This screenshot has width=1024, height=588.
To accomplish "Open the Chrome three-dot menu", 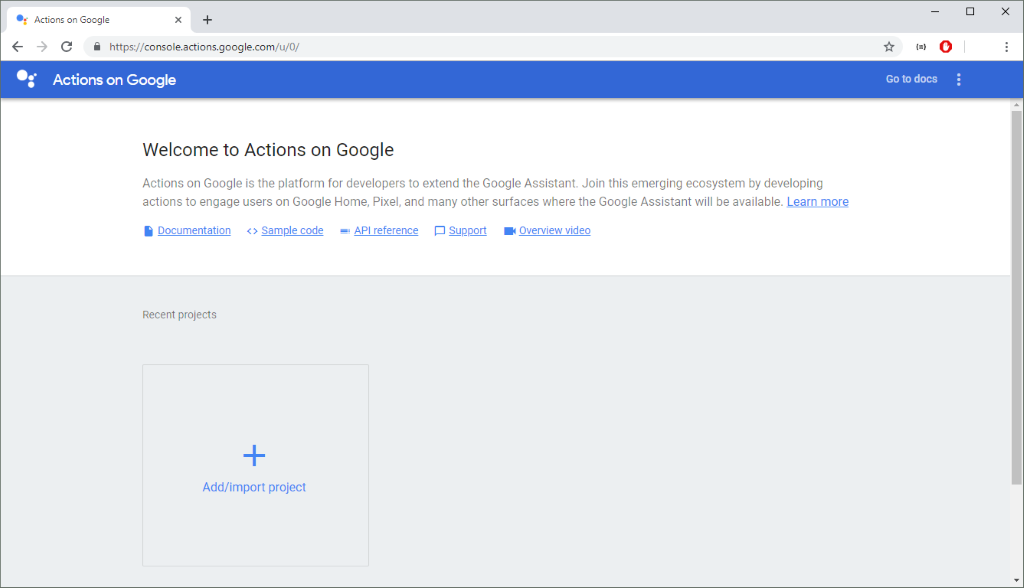I will point(1006,46).
